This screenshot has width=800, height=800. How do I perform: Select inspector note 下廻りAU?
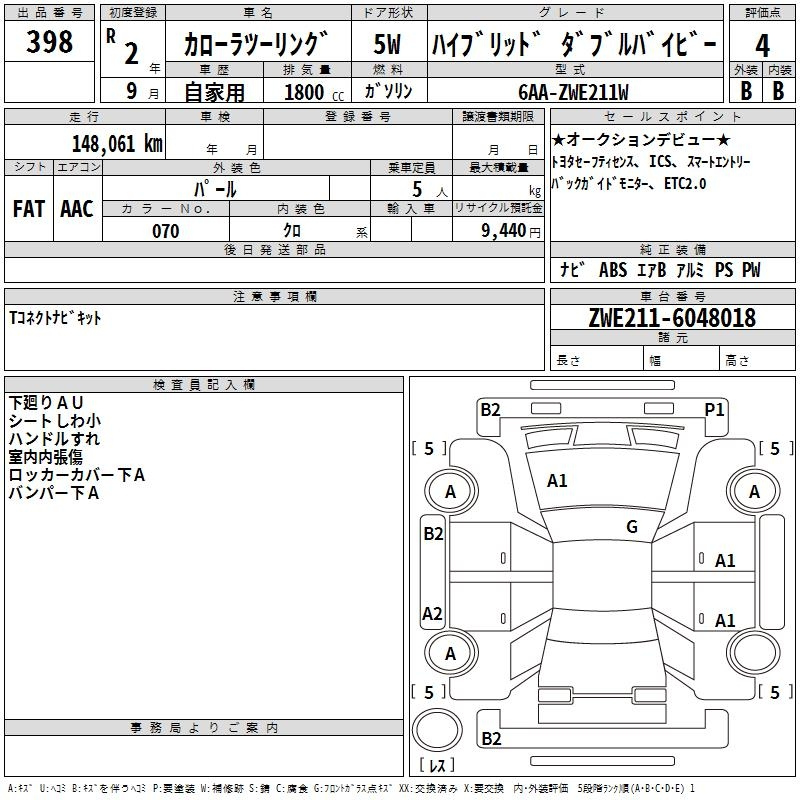[46, 403]
